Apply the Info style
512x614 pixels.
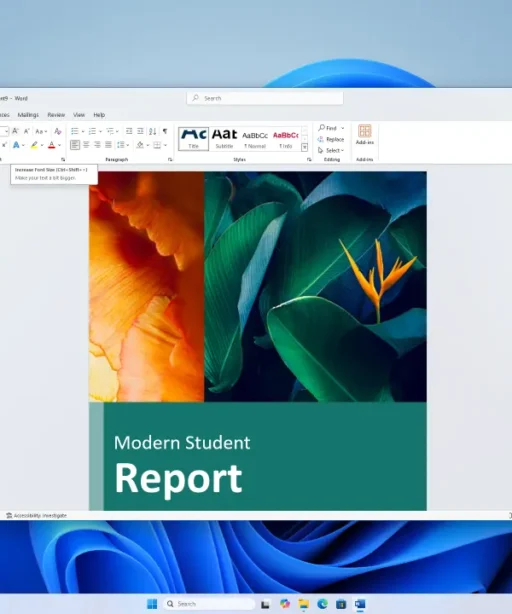[286, 139]
